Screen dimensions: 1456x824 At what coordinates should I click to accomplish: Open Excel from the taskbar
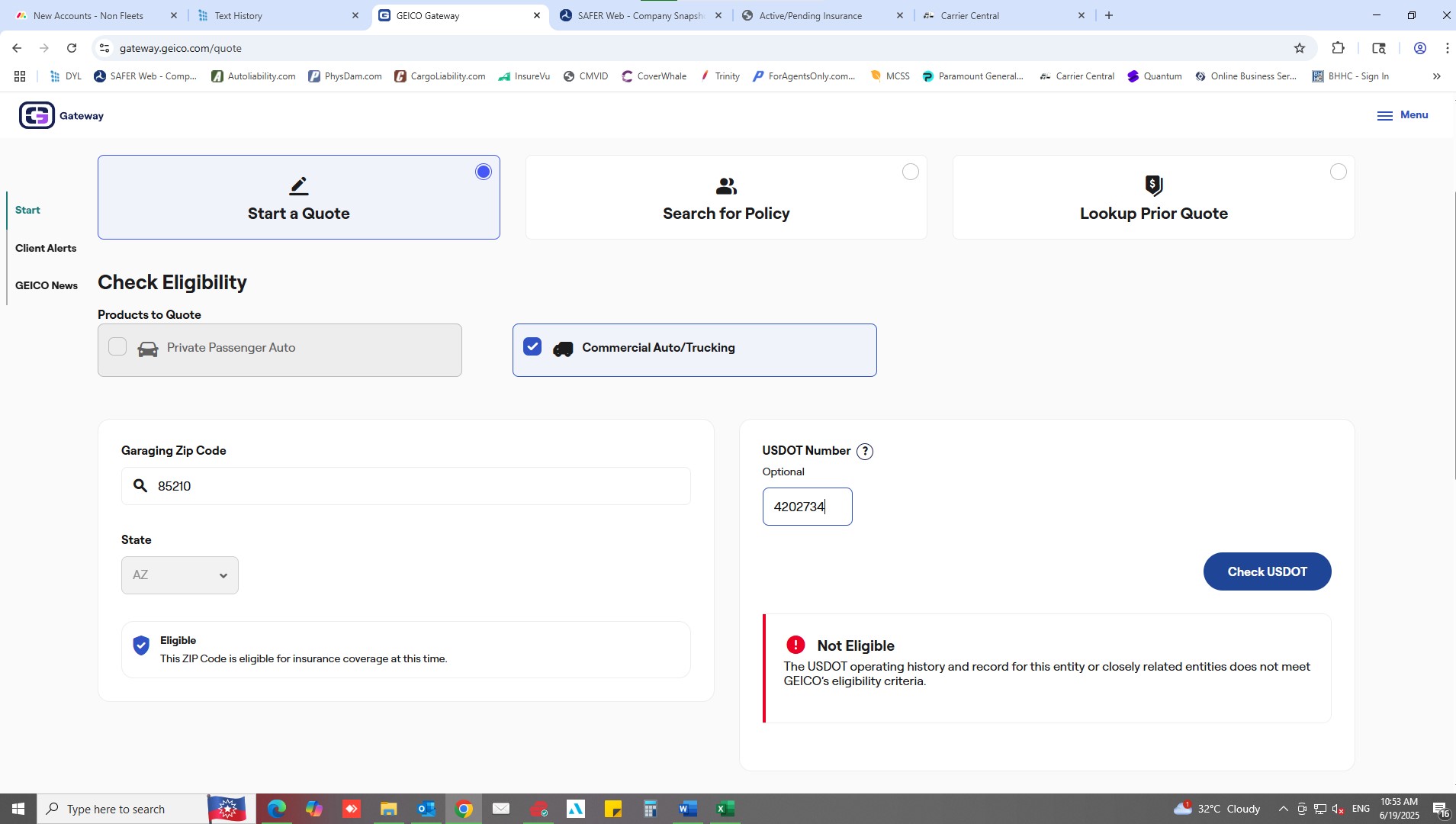725,809
